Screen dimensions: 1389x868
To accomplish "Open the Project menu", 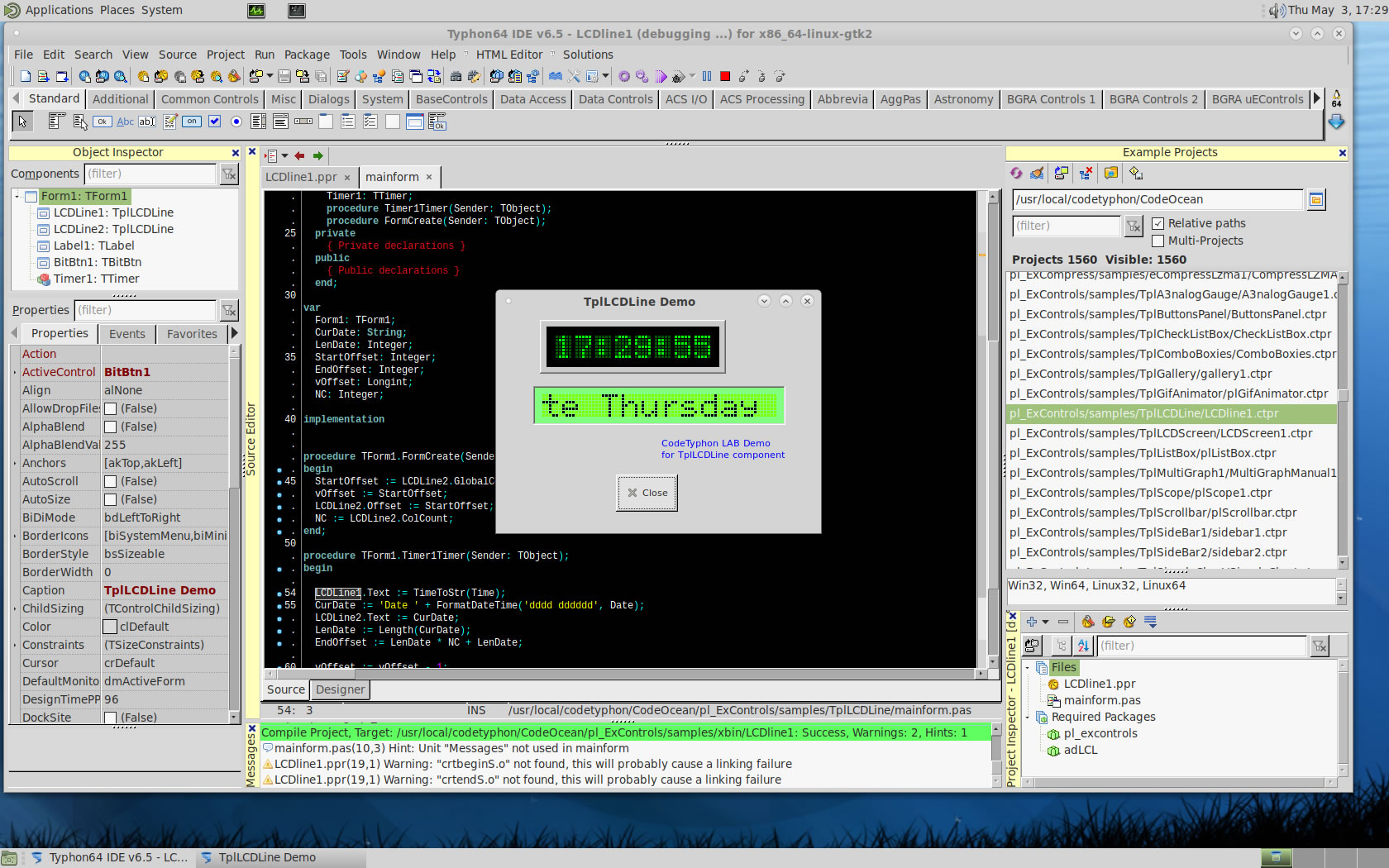I will coord(225,55).
